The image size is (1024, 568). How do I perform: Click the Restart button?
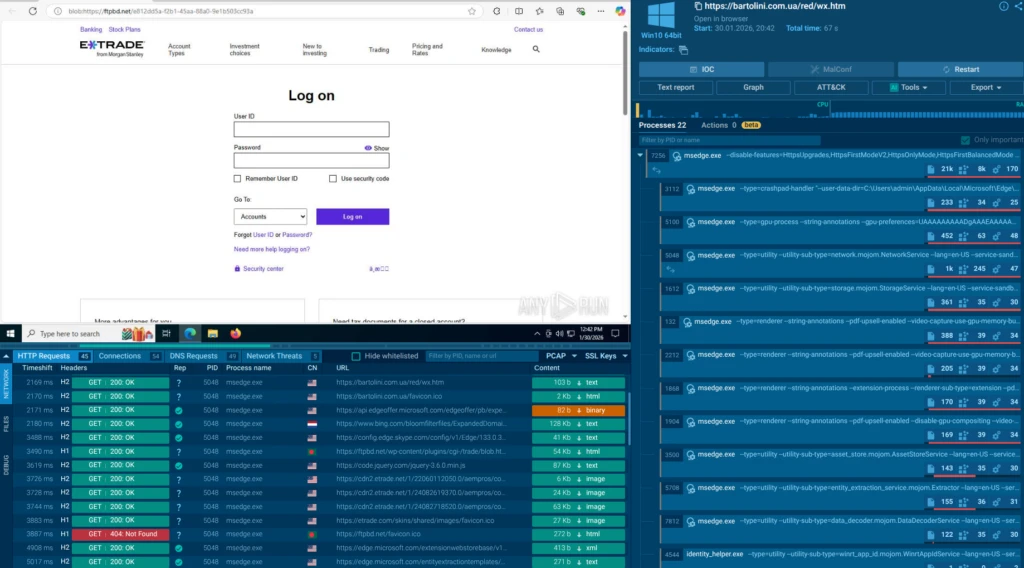pos(960,69)
